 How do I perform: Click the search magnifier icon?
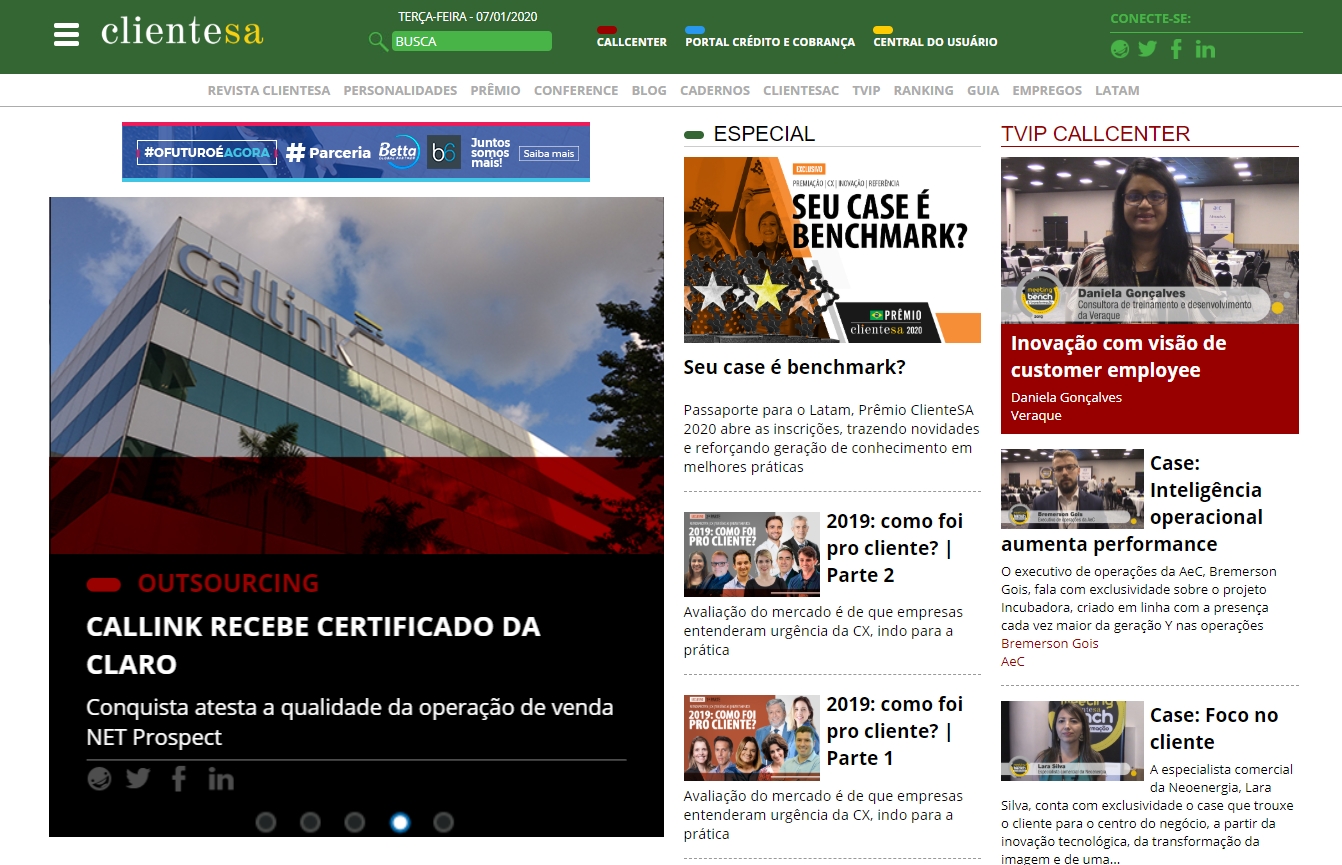pyautogui.click(x=377, y=41)
